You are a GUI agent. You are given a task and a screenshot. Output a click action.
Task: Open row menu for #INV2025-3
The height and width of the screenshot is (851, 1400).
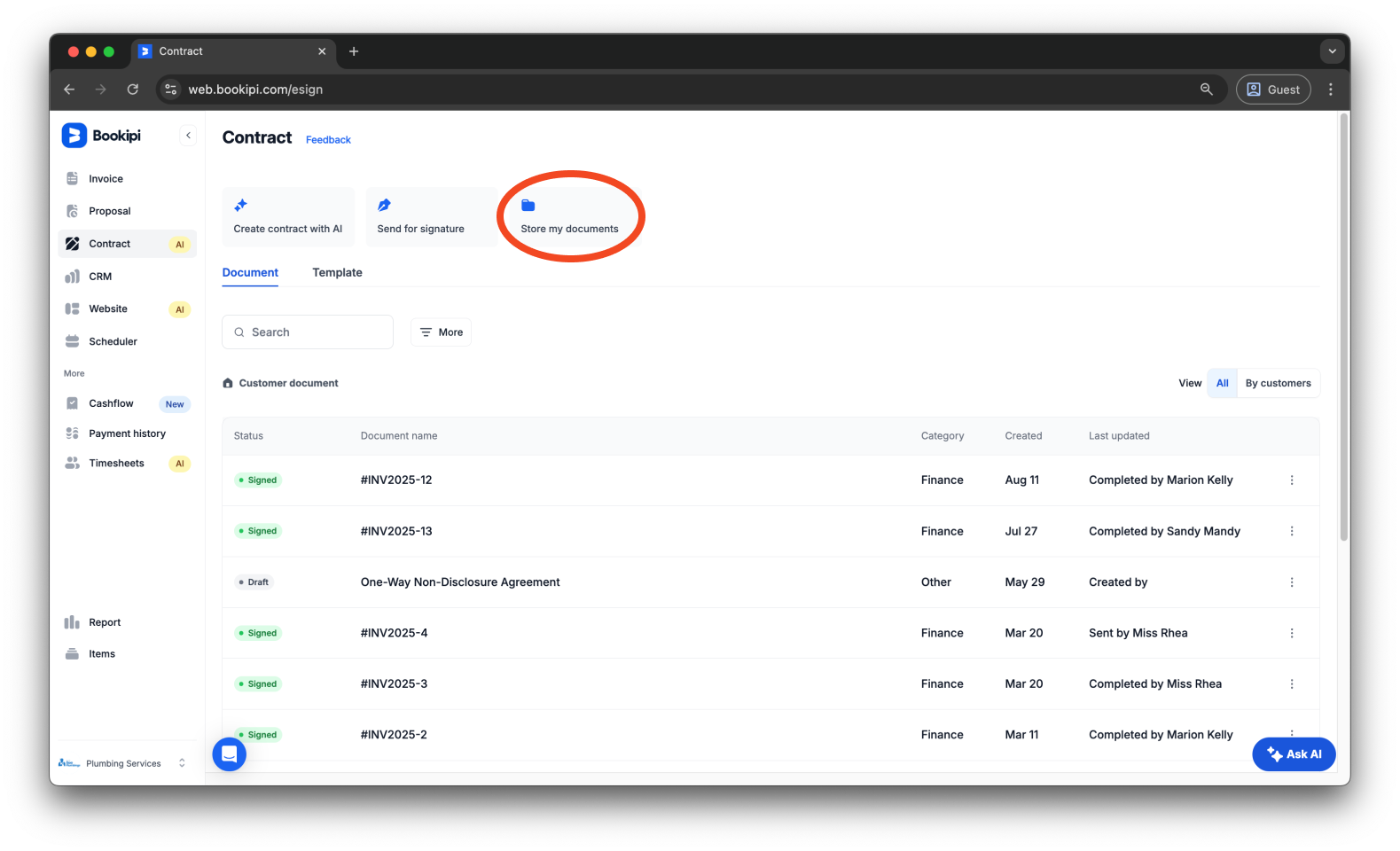[x=1292, y=684]
